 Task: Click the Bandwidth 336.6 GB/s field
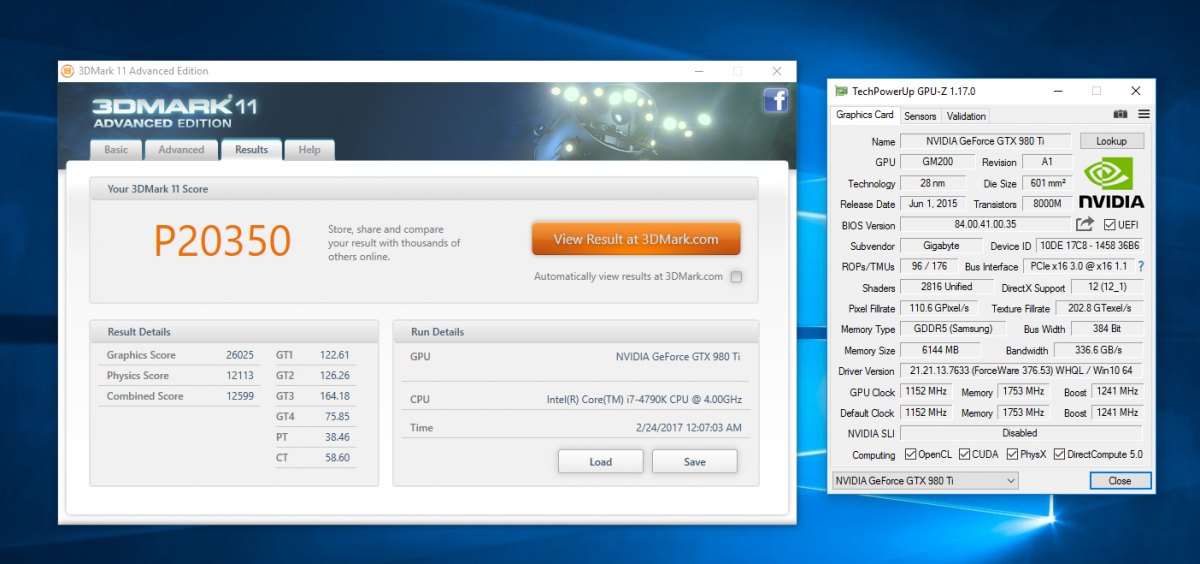pos(1098,350)
